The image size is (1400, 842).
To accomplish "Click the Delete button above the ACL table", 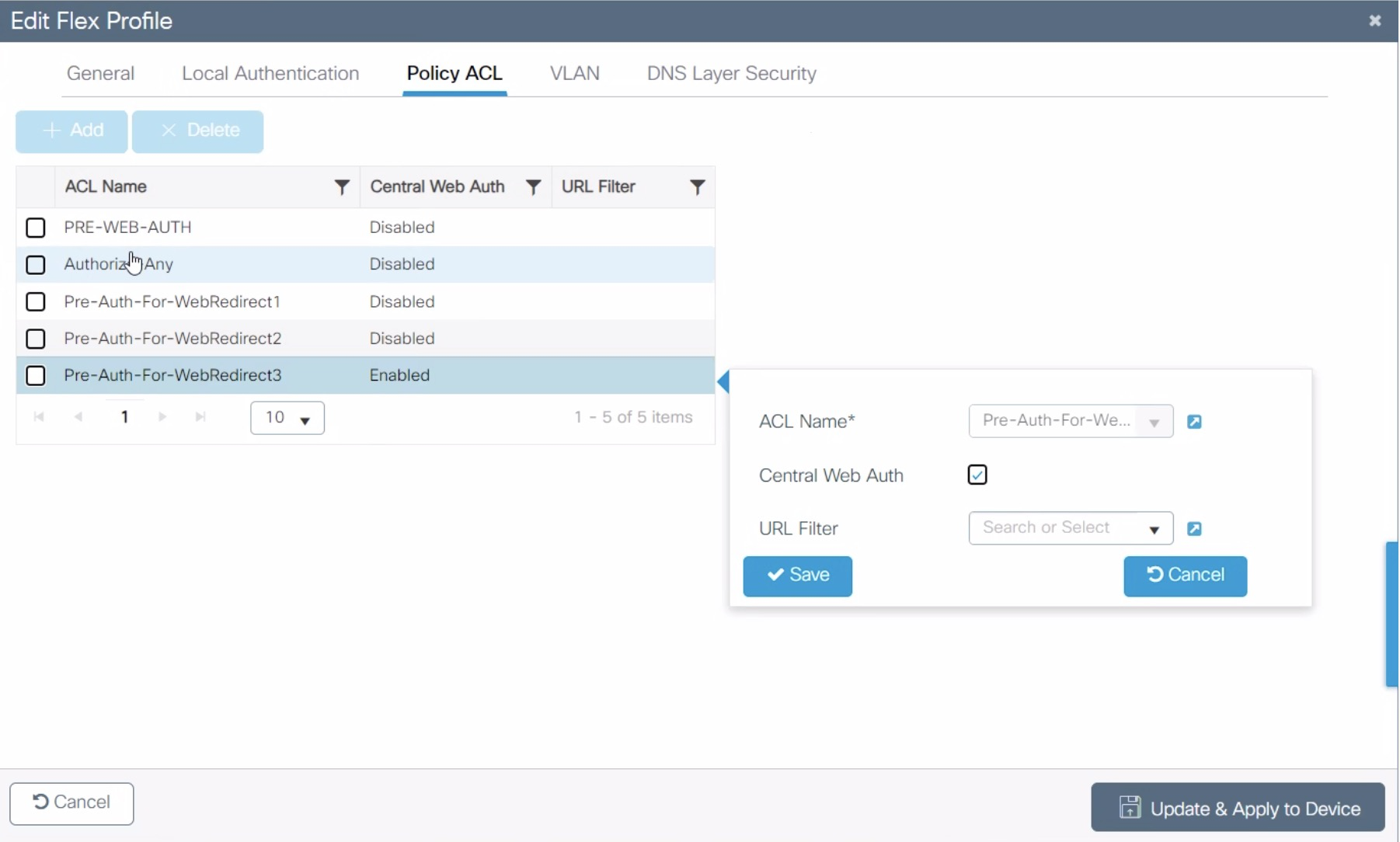I will pyautogui.click(x=198, y=130).
